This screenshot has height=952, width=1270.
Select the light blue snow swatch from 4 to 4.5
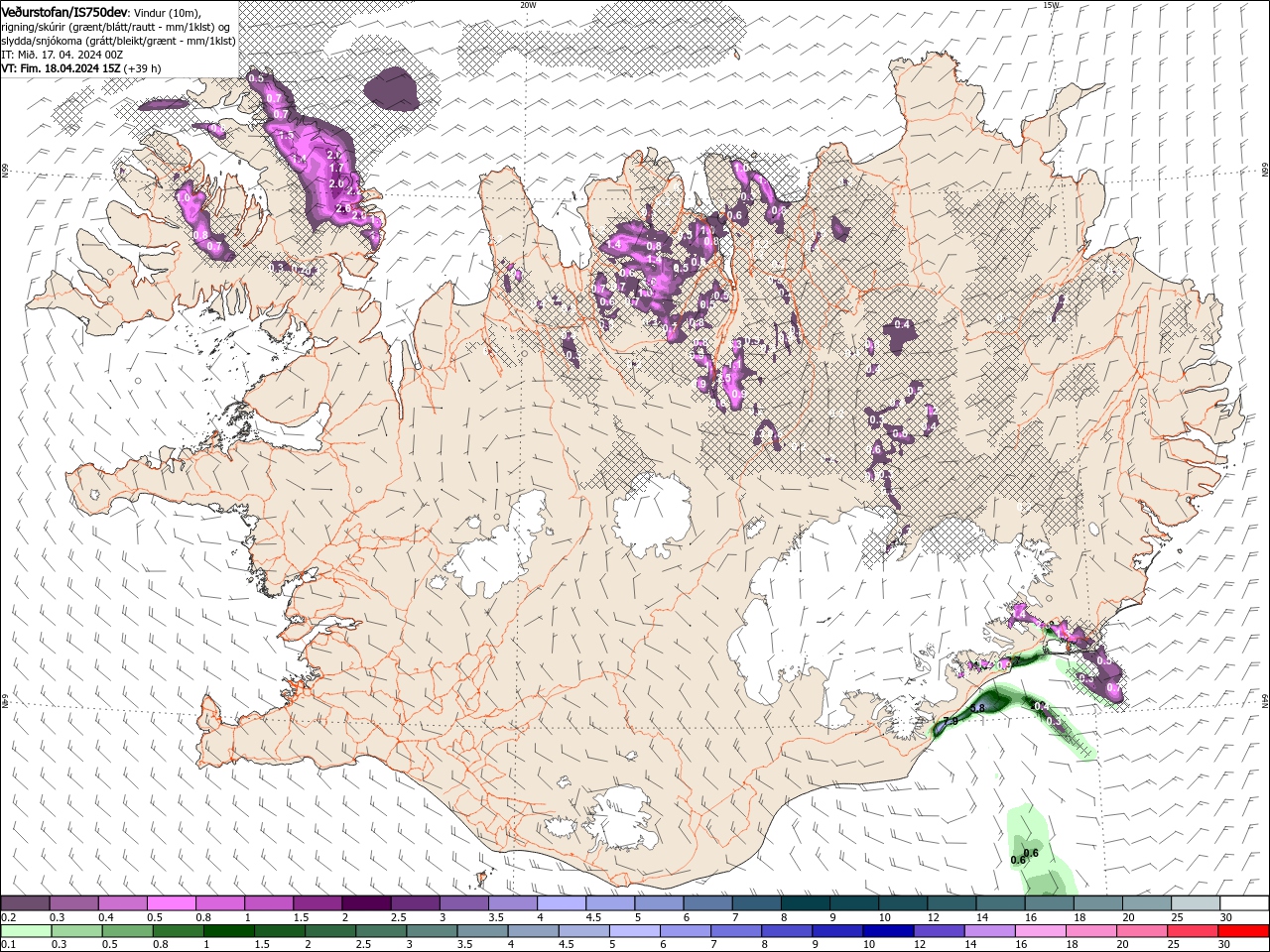coord(562,903)
